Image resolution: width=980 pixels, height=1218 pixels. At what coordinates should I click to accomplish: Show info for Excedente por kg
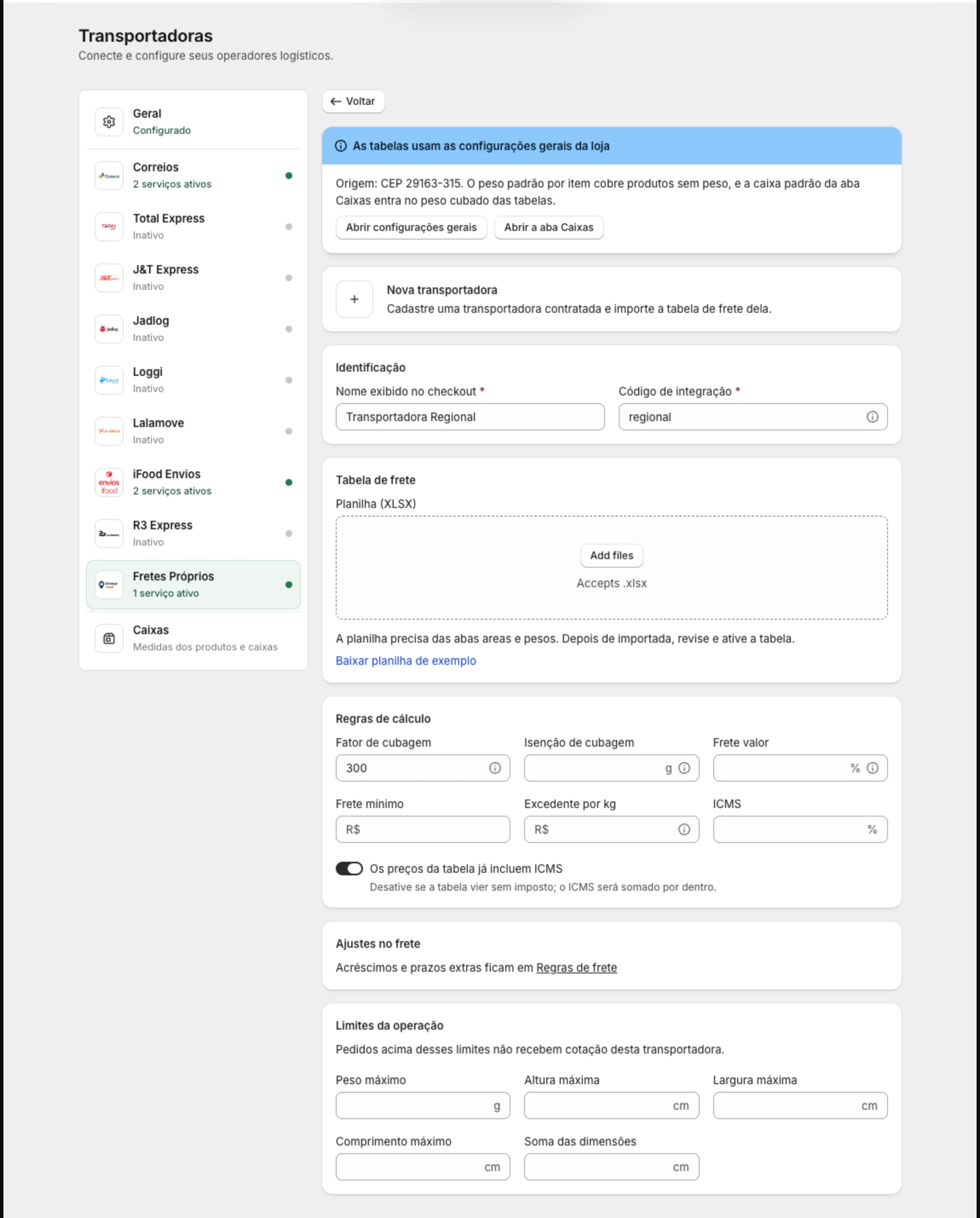(x=684, y=829)
